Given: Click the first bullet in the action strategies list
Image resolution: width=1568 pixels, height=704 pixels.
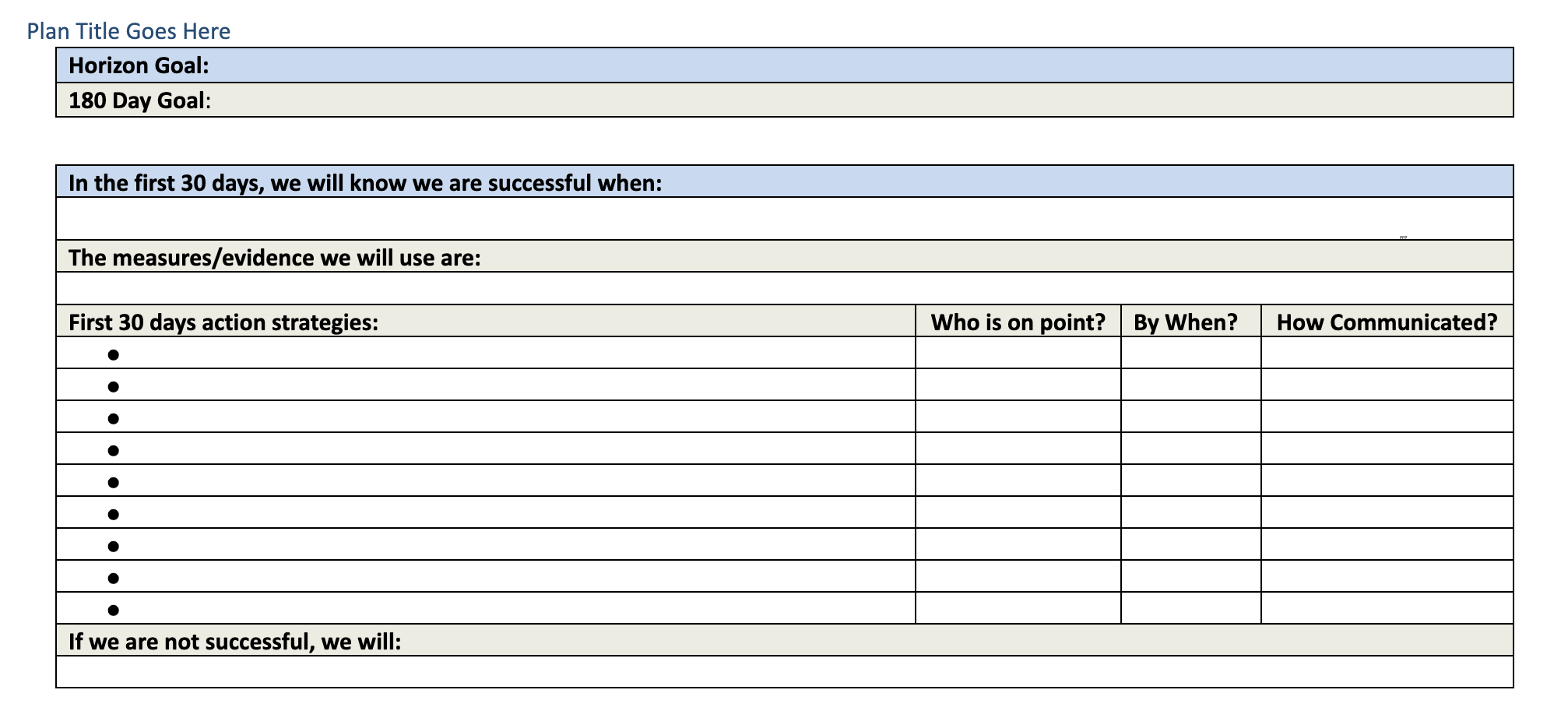Looking at the screenshot, I should (114, 355).
